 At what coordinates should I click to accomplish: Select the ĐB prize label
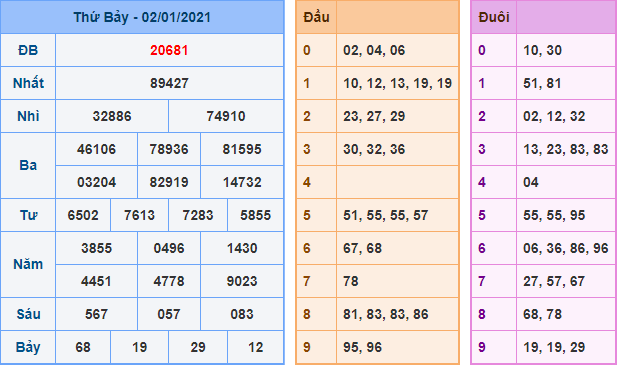coord(28,51)
